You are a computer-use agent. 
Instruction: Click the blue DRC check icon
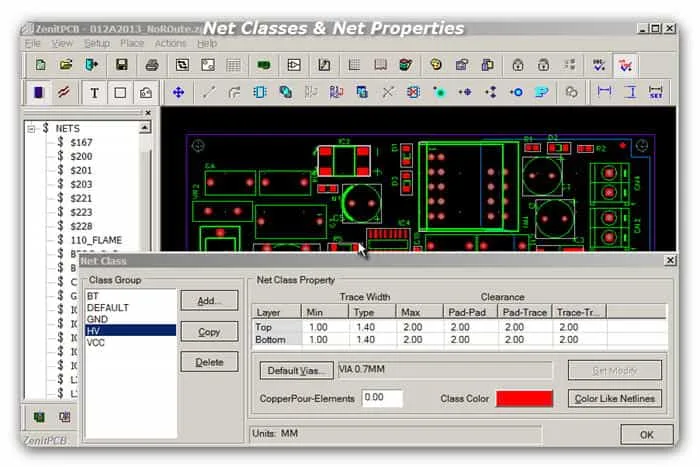tap(599, 65)
